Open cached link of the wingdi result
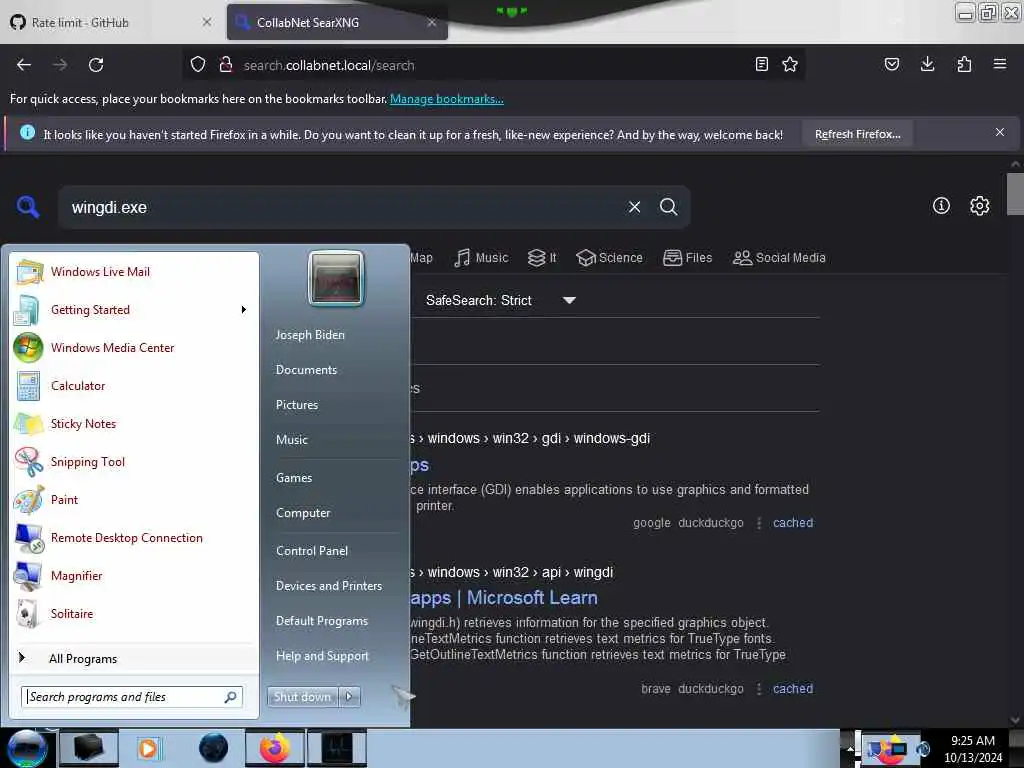The height and width of the screenshot is (768, 1024). pos(793,688)
